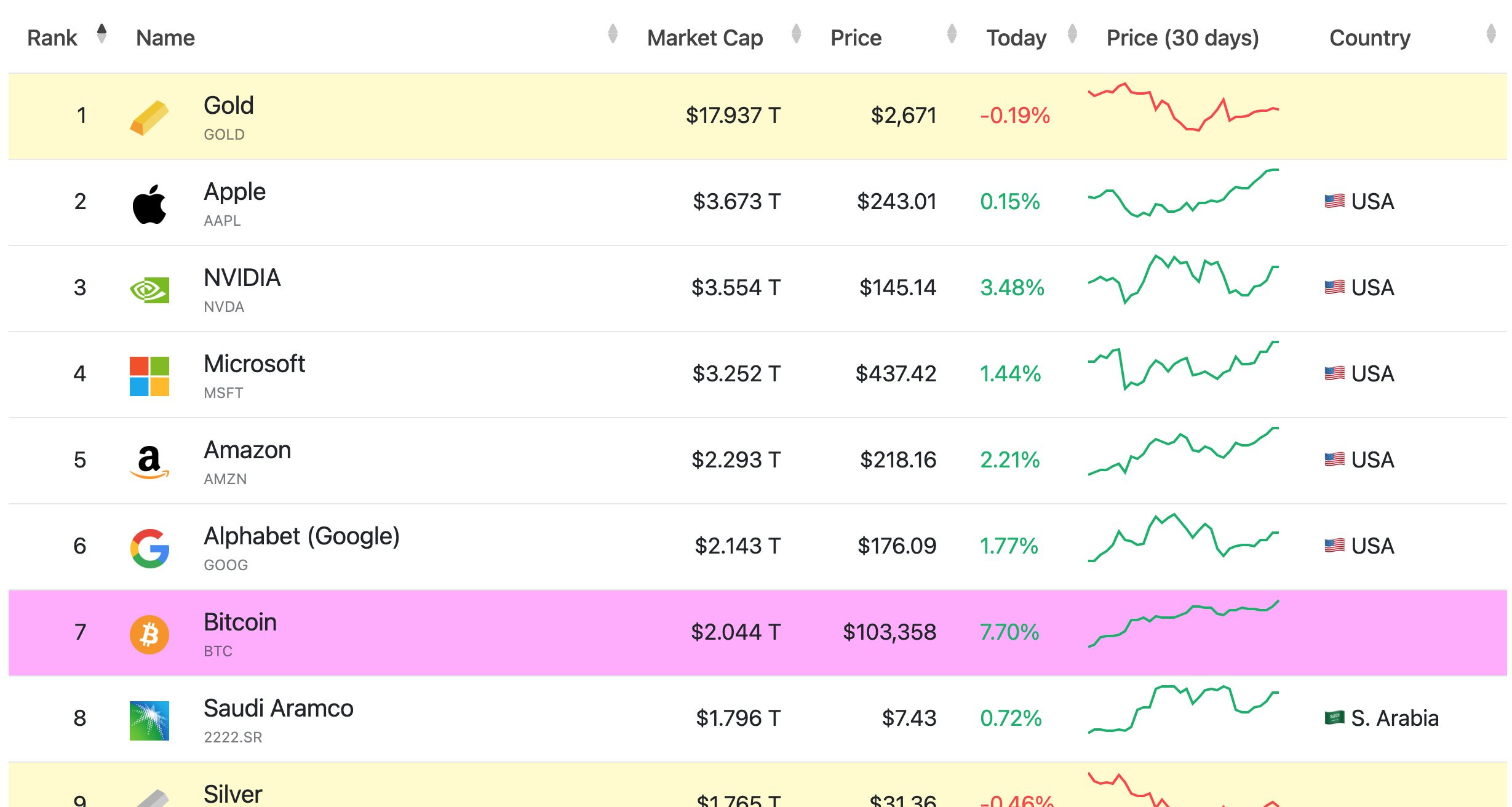The image size is (1512, 807).
Task: Open the Apple company link
Action: (x=235, y=192)
